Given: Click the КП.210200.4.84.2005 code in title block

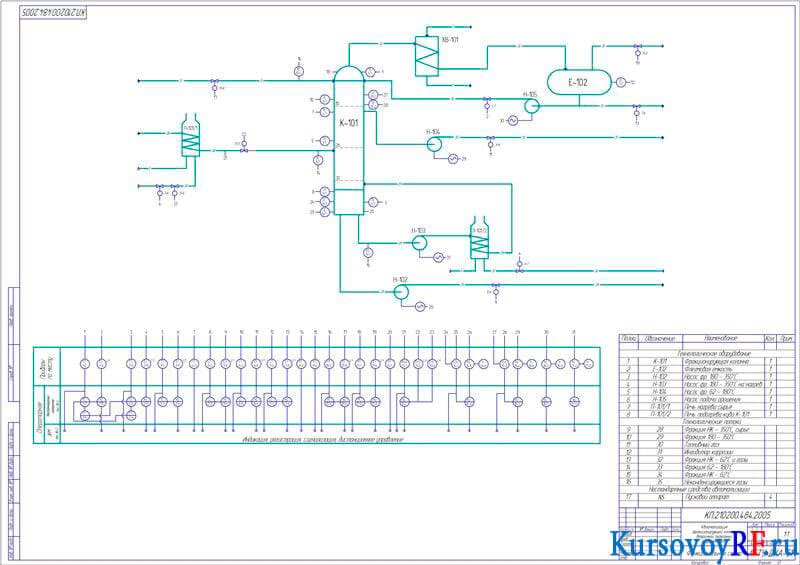Looking at the screenshot, I should [737, 515].
